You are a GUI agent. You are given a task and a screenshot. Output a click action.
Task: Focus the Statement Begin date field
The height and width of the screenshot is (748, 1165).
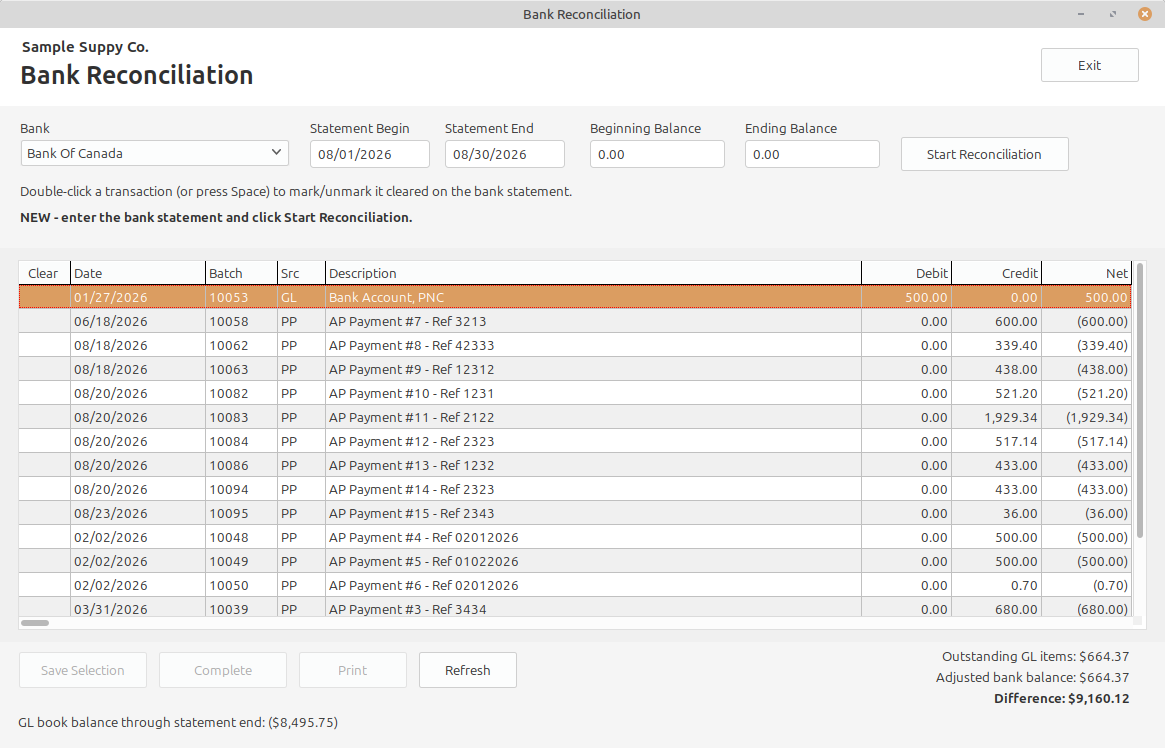click(369, 155)
